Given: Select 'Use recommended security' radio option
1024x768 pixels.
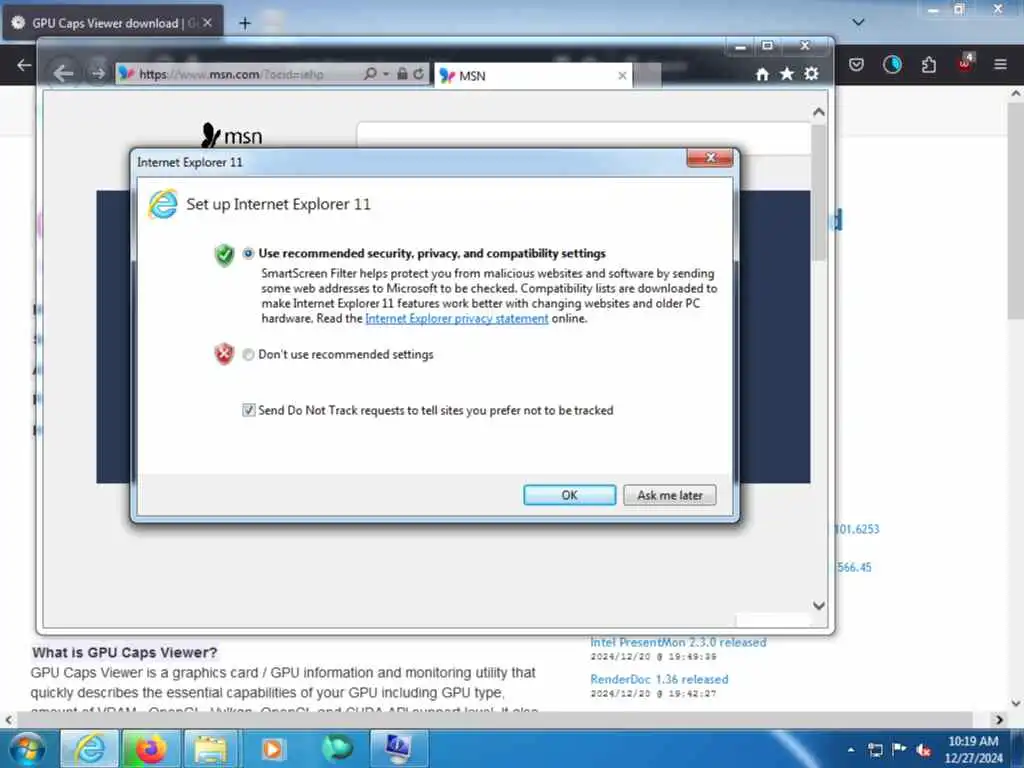Looking at the screenshot, I should [248, 253].
